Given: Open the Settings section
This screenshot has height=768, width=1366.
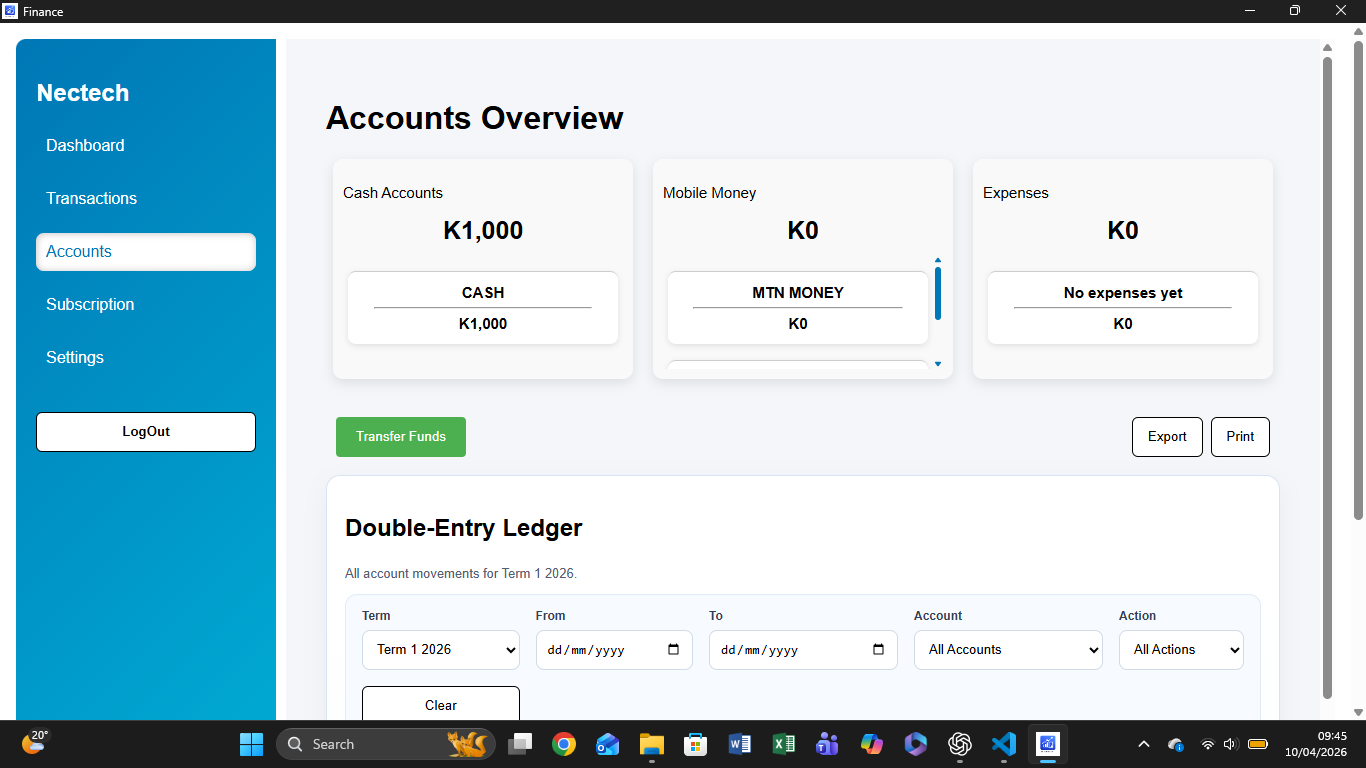Looking at the screenshot, I should 75,357.
